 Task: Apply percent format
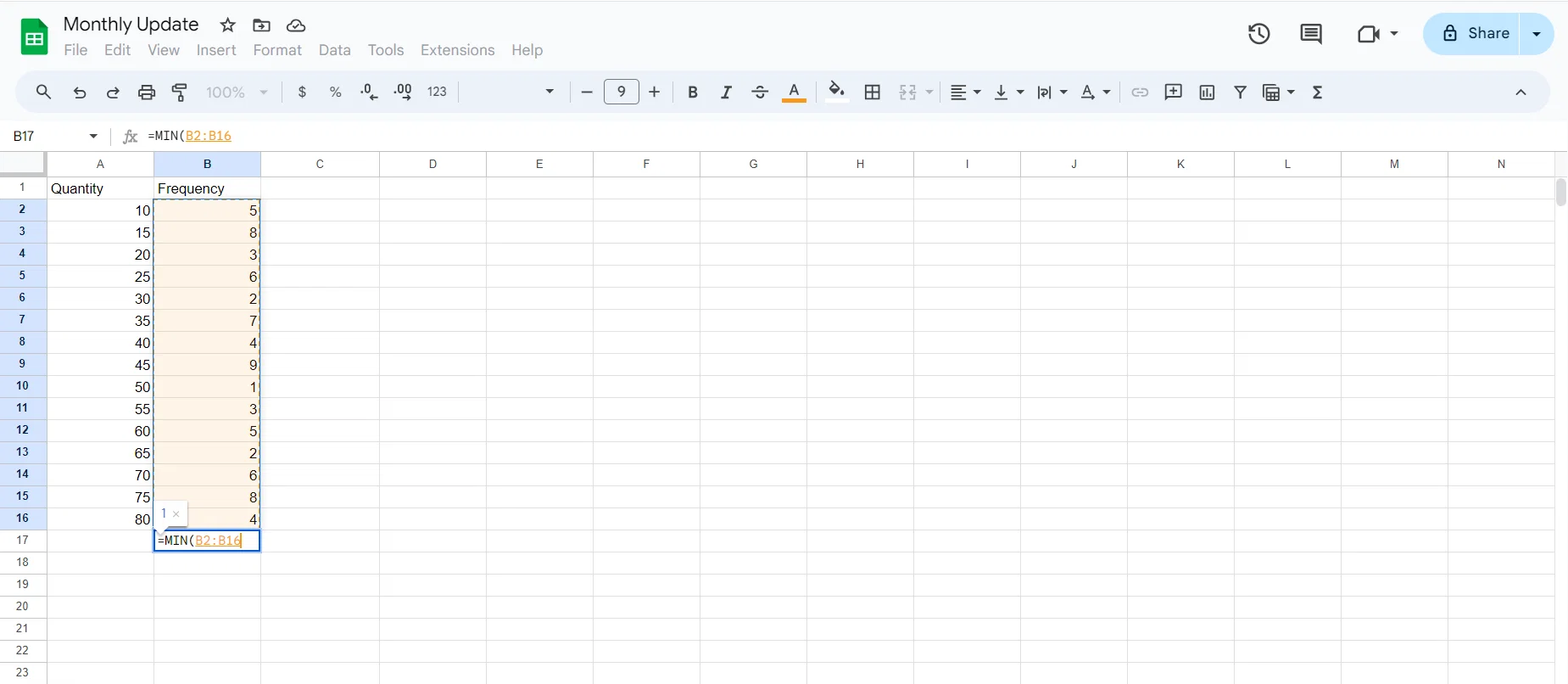click(336, 93)
